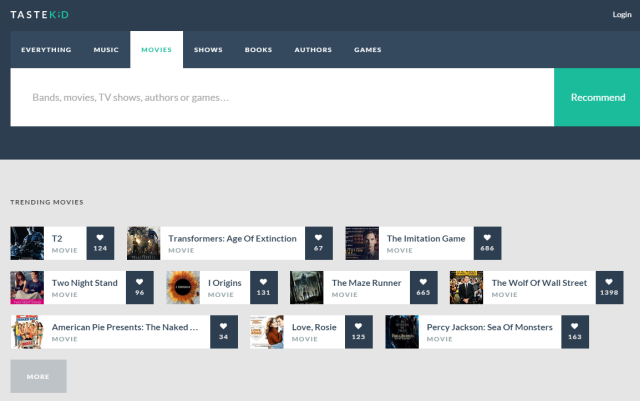This screenshot has height=401, width=640.
Task: Open American Pie Presents: The Naked title
Action: pos(125,327)
